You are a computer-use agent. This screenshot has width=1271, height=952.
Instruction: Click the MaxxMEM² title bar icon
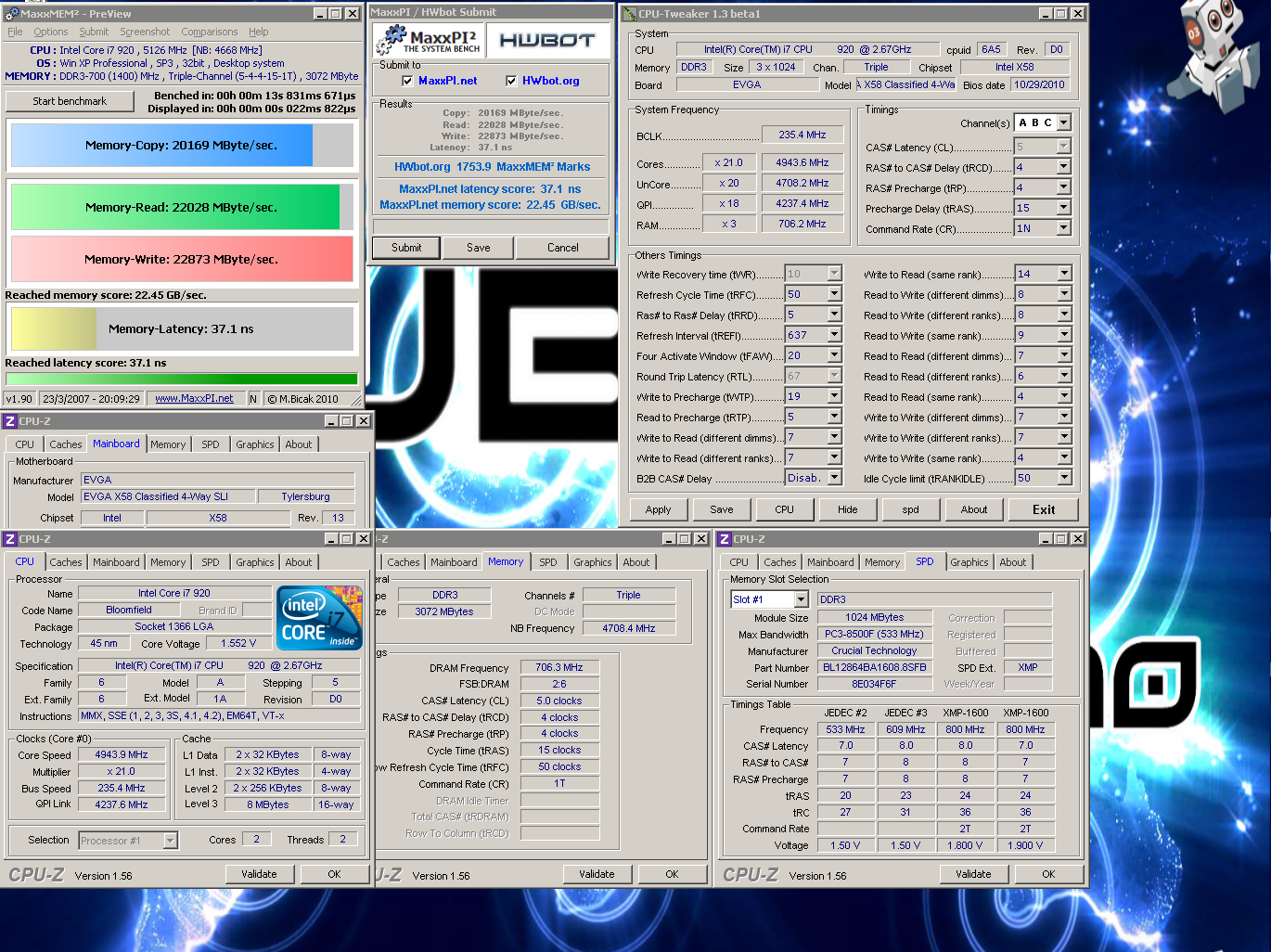(x=12, y=14)
